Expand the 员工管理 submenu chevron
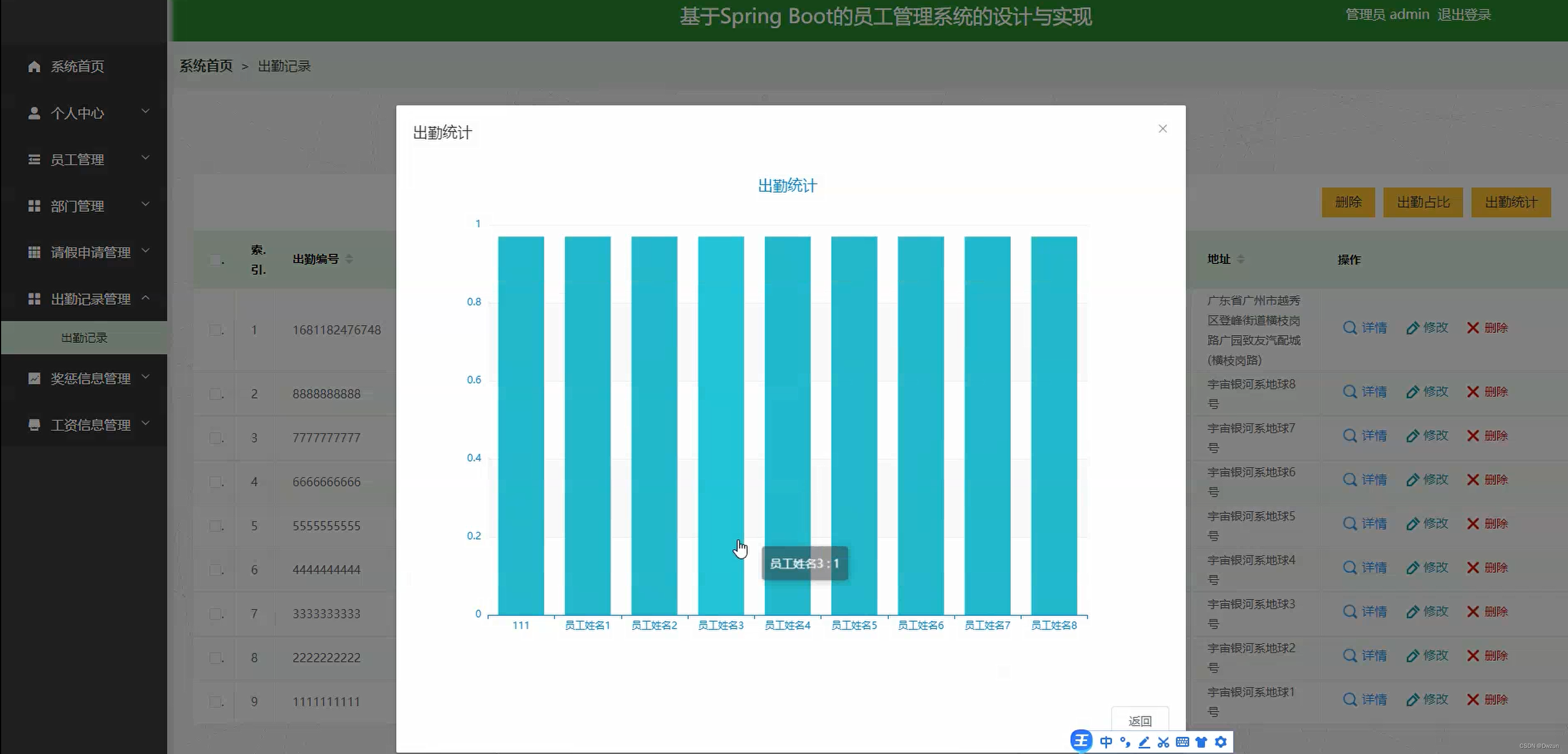Viewport: 1568px width, 754px height. tap(146, 158)
